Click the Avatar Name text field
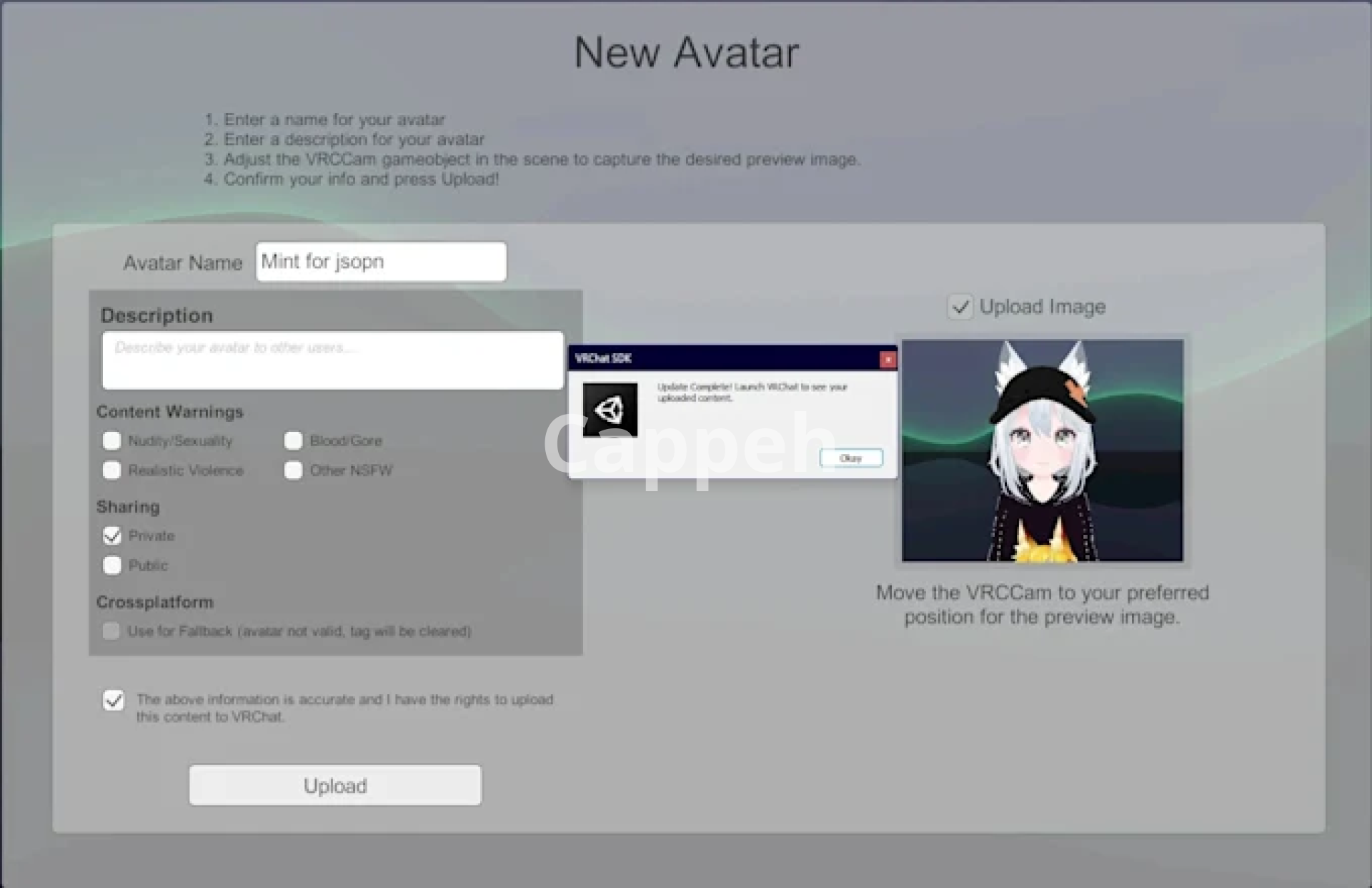This screenshot has height=888, width=1372. click(381, 262)
